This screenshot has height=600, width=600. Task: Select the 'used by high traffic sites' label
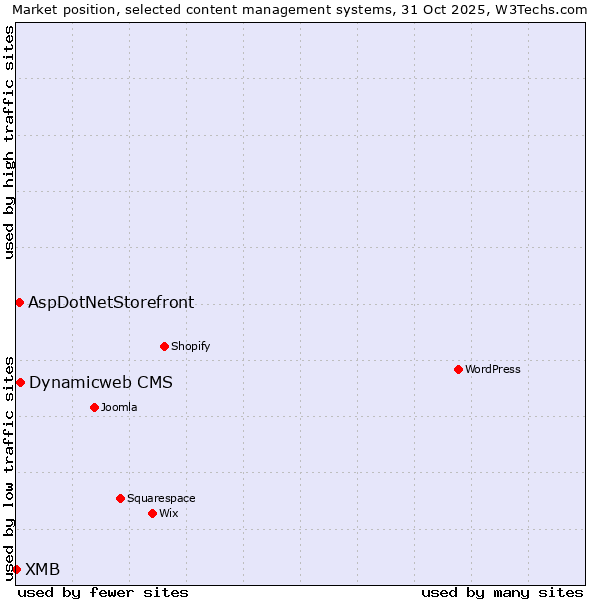pos(9,142)
